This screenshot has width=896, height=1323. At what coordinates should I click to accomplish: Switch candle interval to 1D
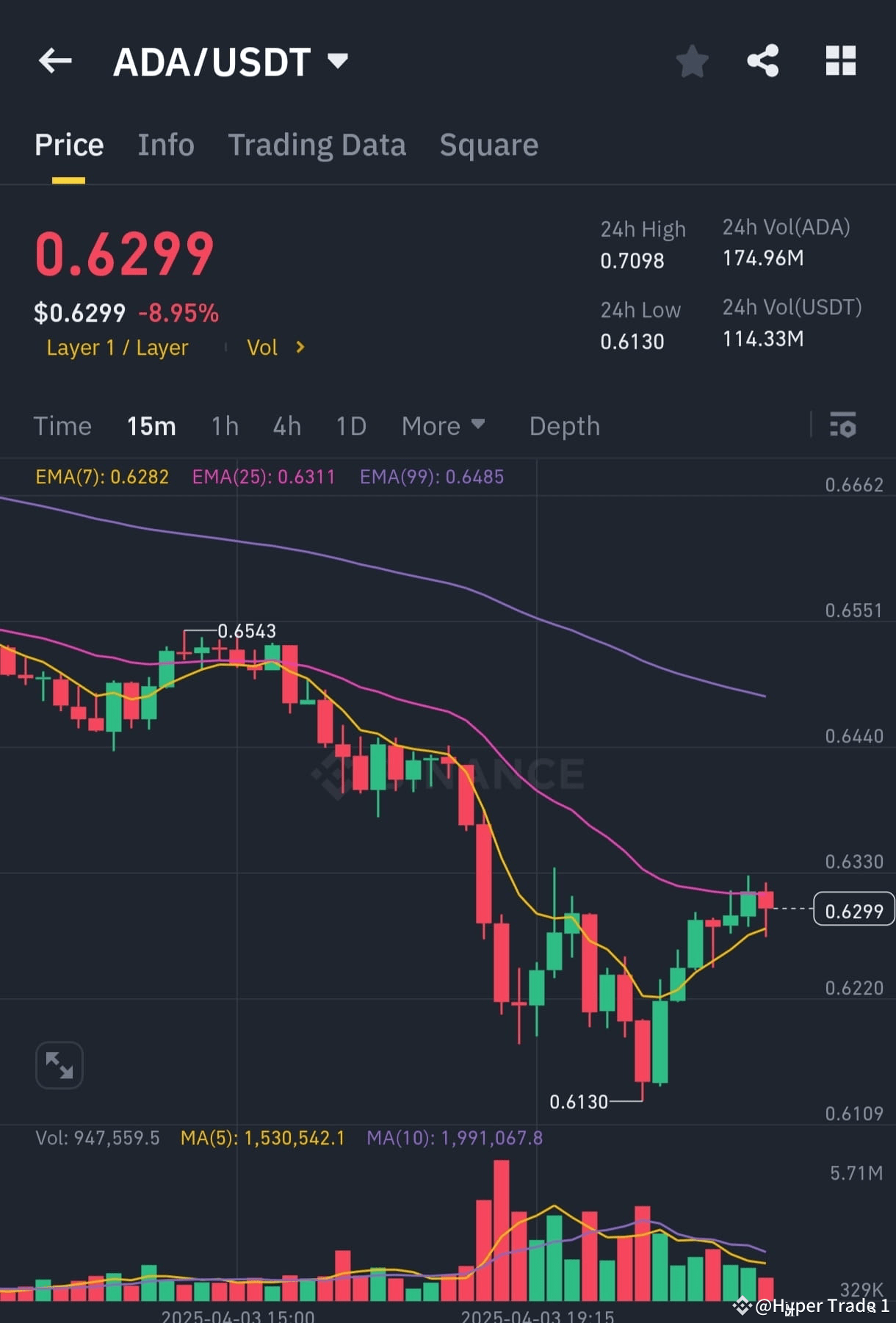click(350, 426)
